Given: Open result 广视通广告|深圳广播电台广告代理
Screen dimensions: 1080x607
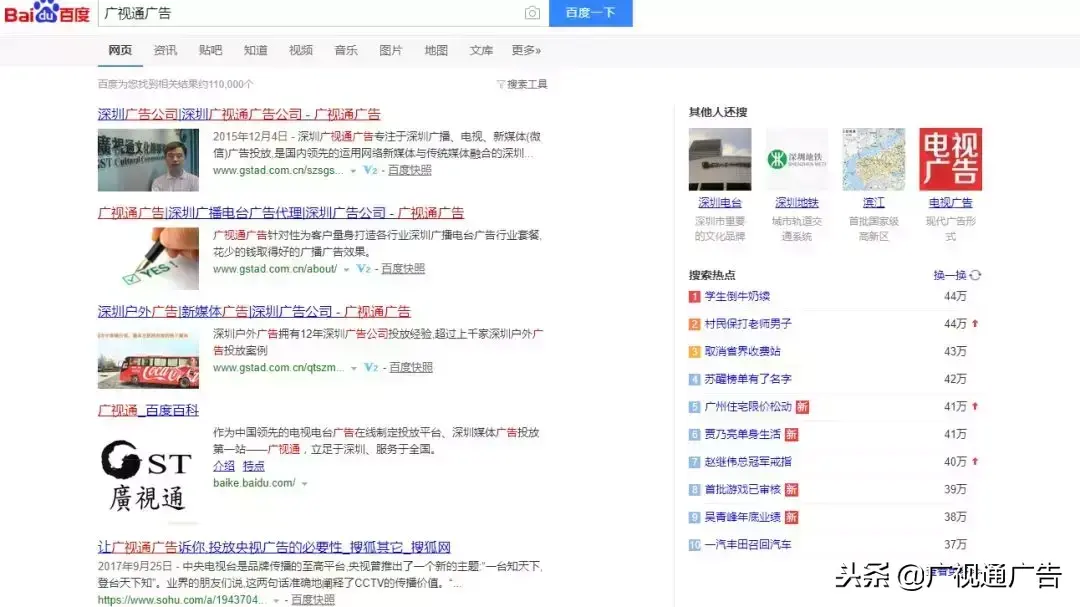Looking at the screenshot, I should click(x=281, y=213).
